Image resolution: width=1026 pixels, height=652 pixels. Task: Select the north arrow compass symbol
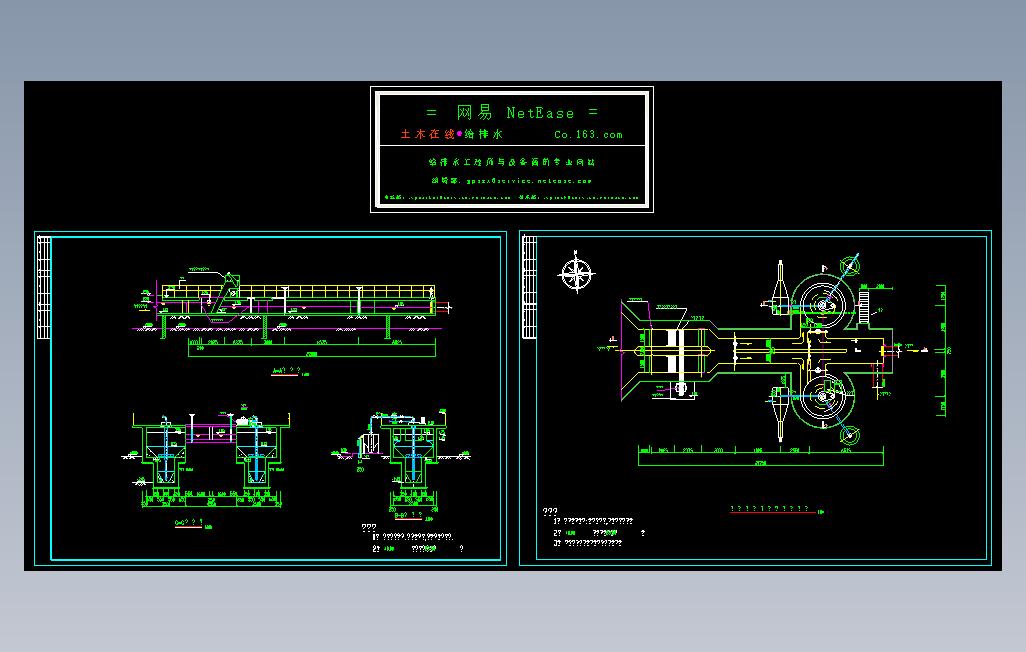(576, 273)
